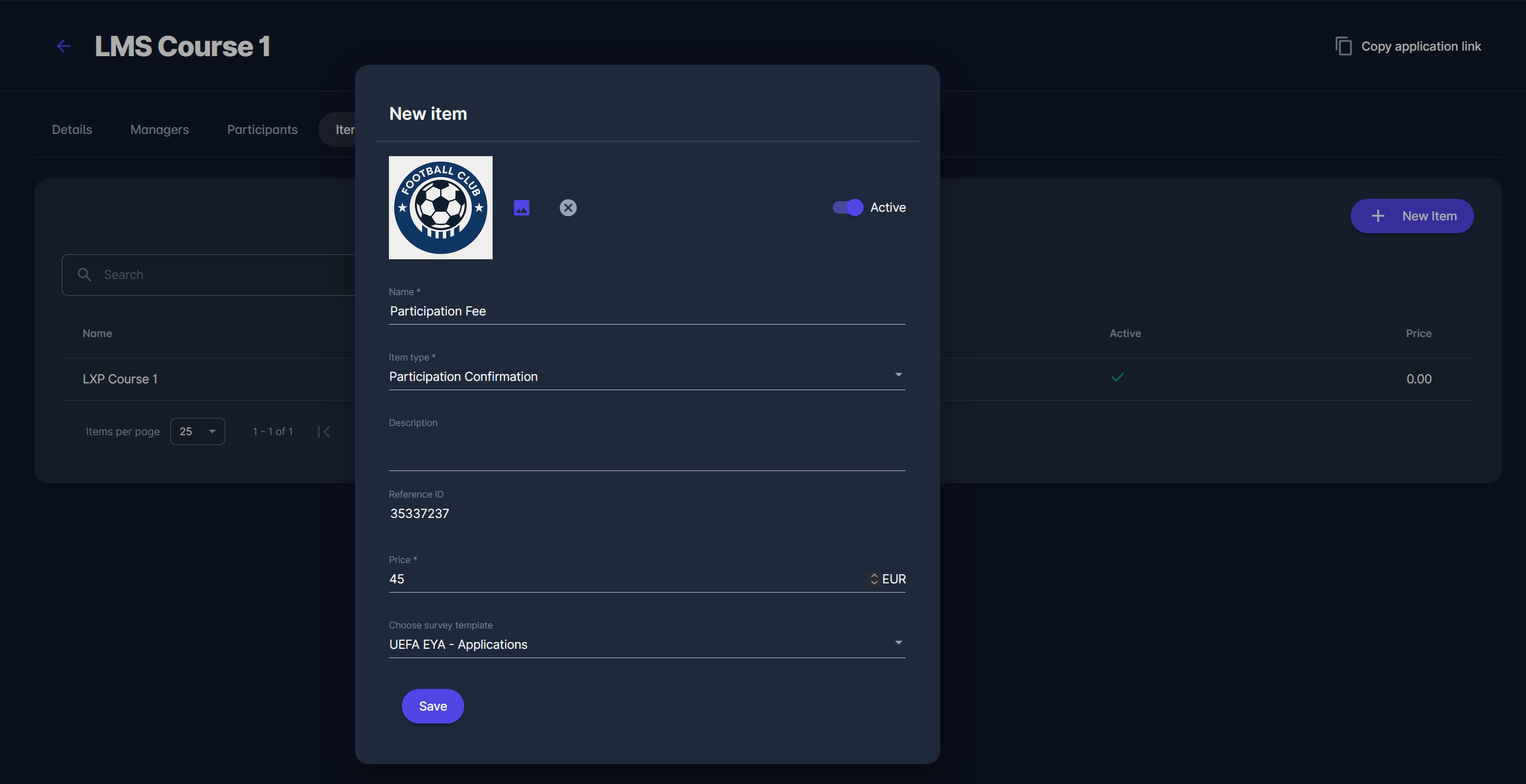Viewport: 1526px width, 784px height.
Task: Click the football club logo thumbnail
Action: (x=441, y=207)
